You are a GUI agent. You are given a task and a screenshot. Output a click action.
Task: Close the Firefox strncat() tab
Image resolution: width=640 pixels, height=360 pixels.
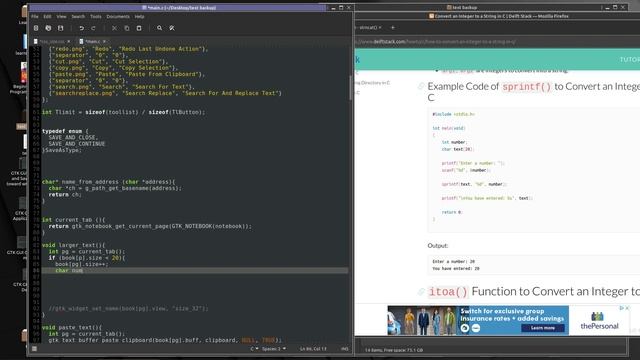point(380,28)
